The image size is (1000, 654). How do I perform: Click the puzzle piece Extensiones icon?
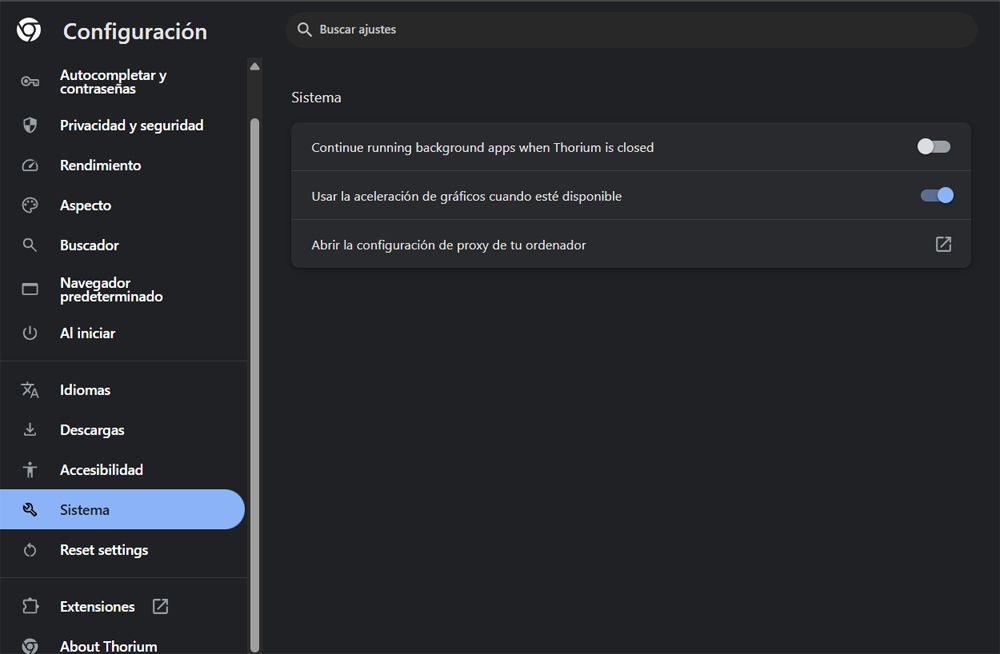tap(30, 607)
